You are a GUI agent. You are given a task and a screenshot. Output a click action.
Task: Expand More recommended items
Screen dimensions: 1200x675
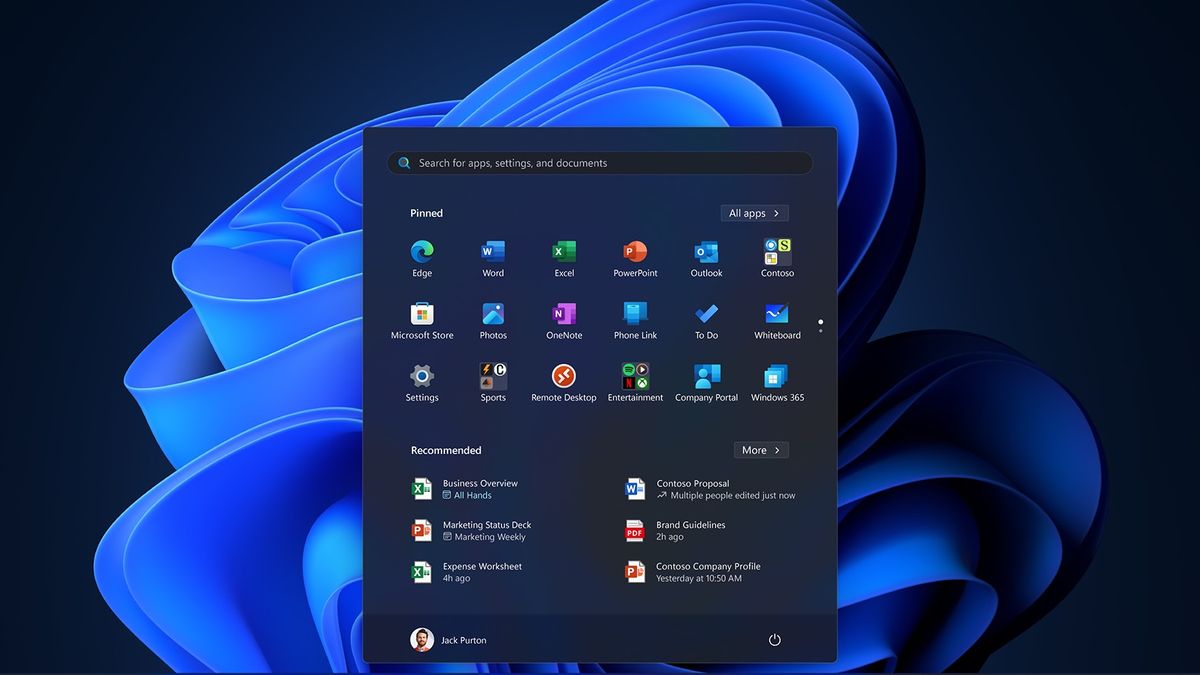[x=761, y=450]
